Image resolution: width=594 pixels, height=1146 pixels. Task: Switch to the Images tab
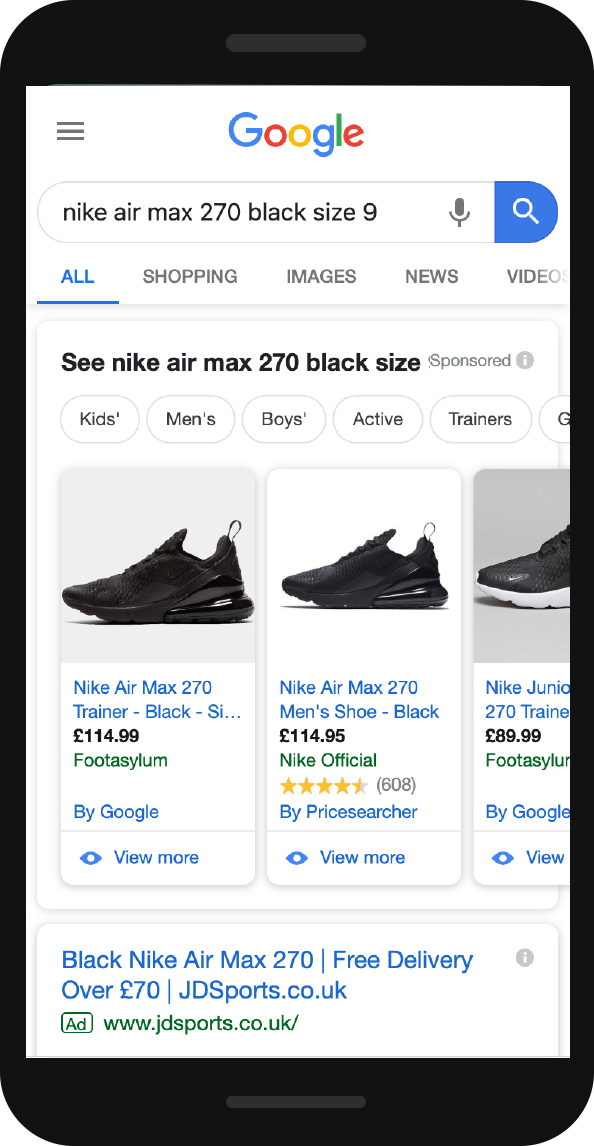(321, 276)
